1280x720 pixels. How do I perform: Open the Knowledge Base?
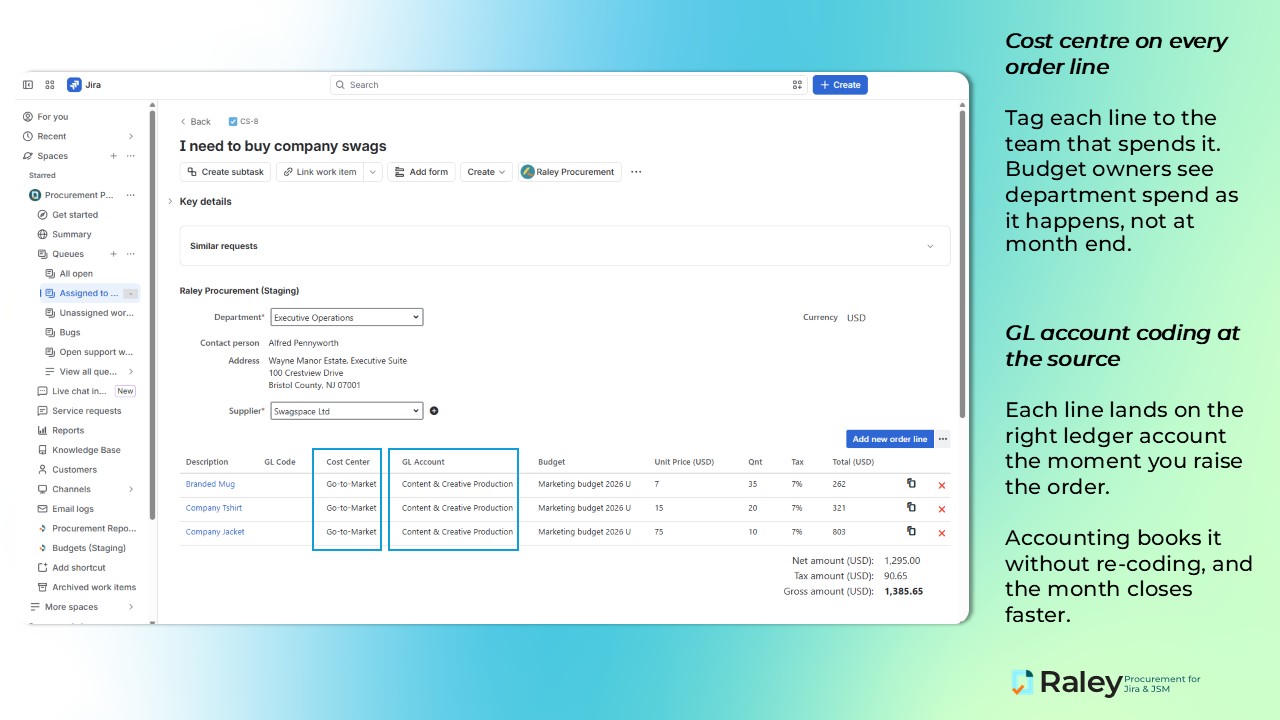pyautogui.click(x=86, y=450)
